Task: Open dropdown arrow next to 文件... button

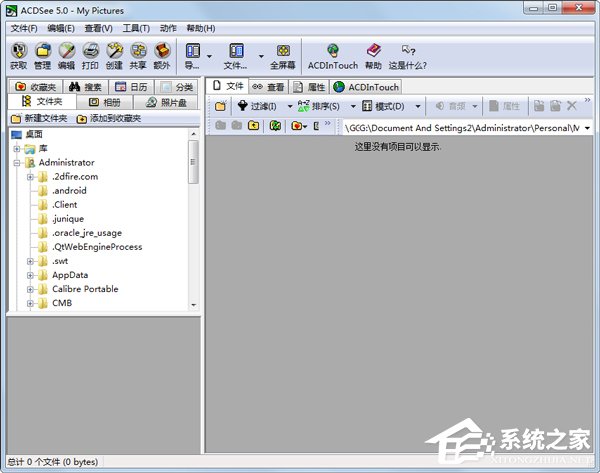Action: click(261, 56)
